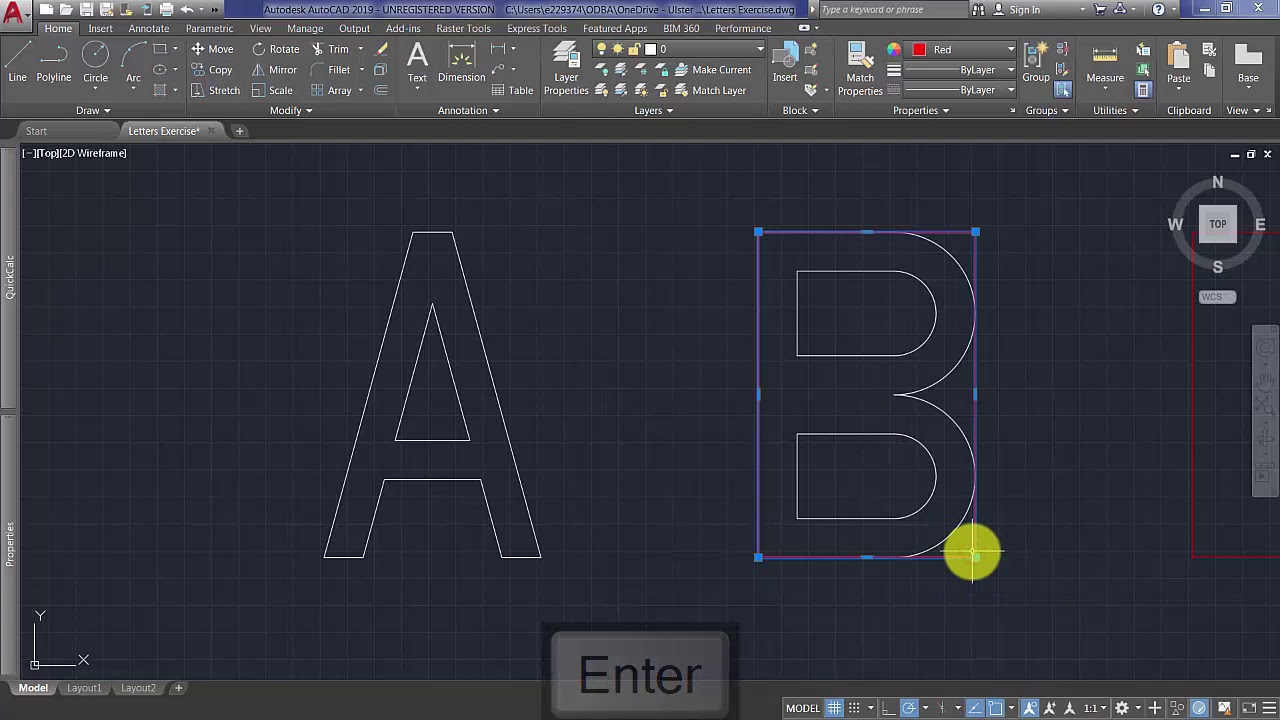The image size is (1280, 720).
Task: Click the Group objects tool
Action: [1036, 62]
